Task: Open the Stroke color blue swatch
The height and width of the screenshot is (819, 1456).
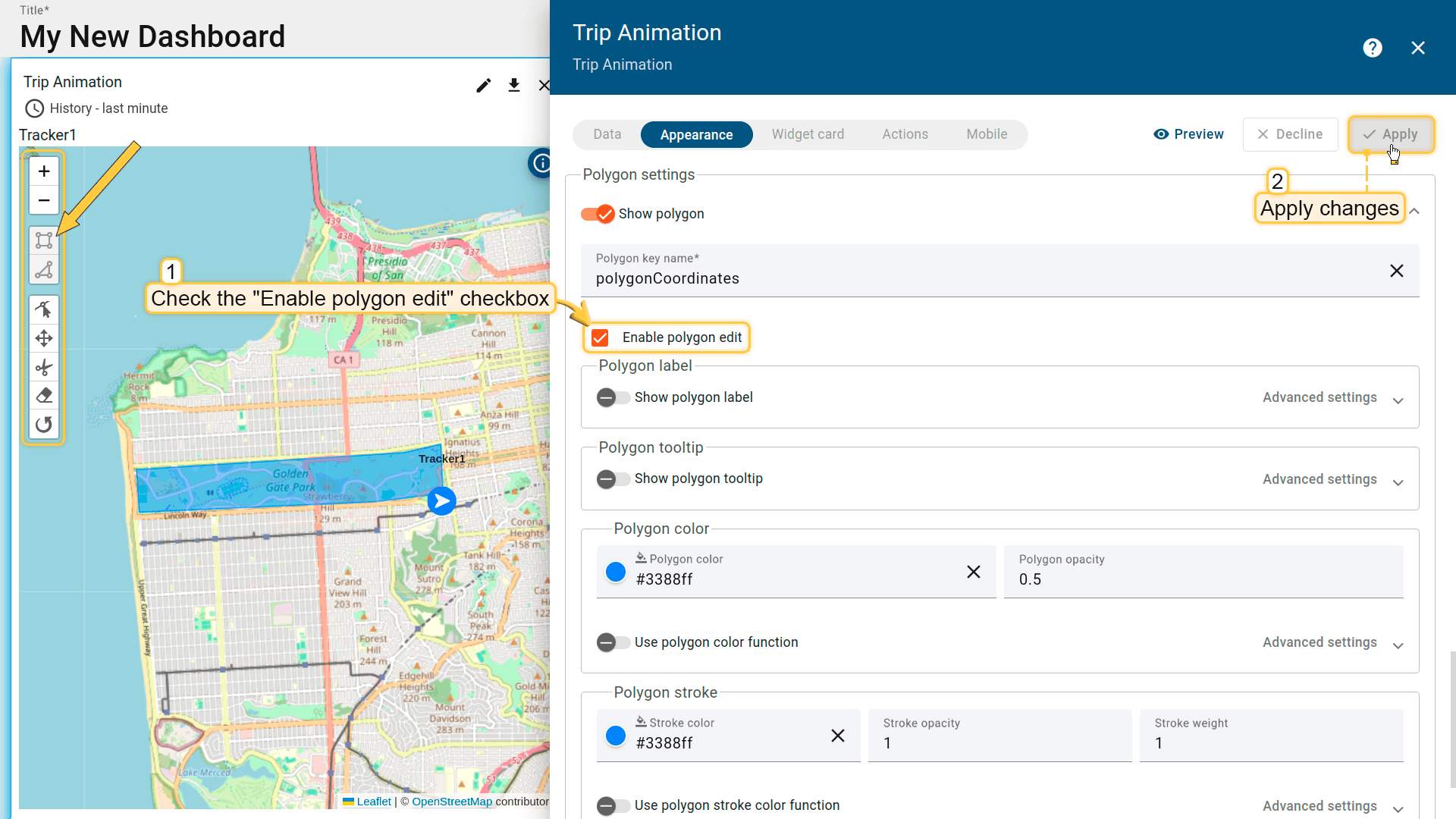Action: (x=616, y=736)
